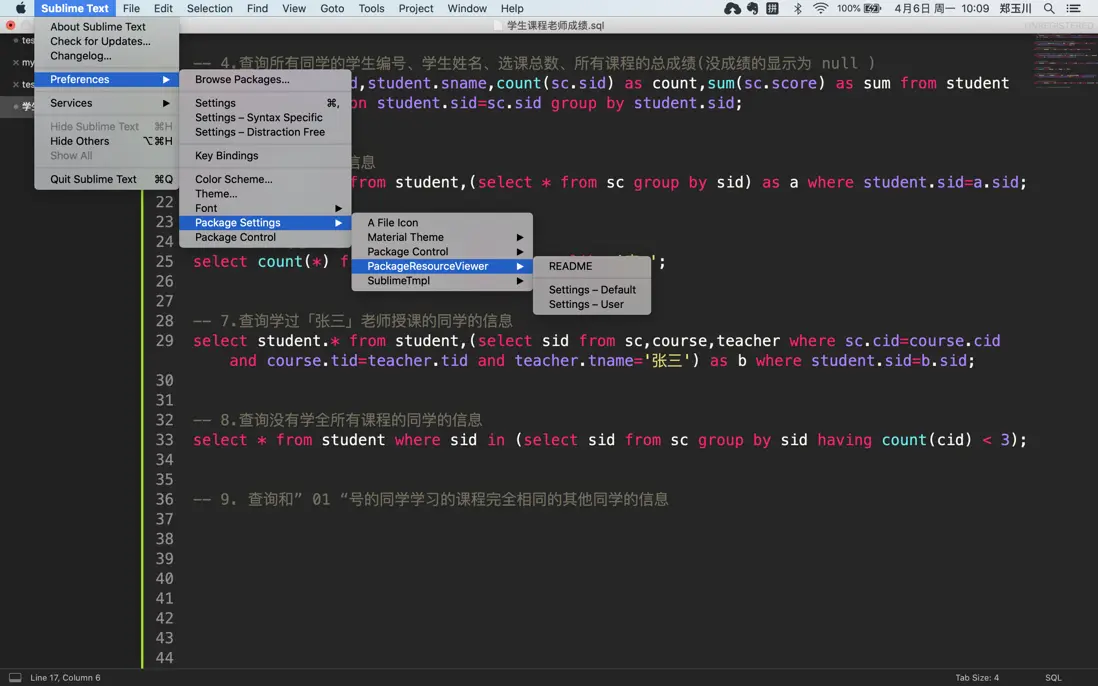The image size is (1098, 686).
Task: Click the cloud sync icon in menu bar
Action: pos(732,8)
